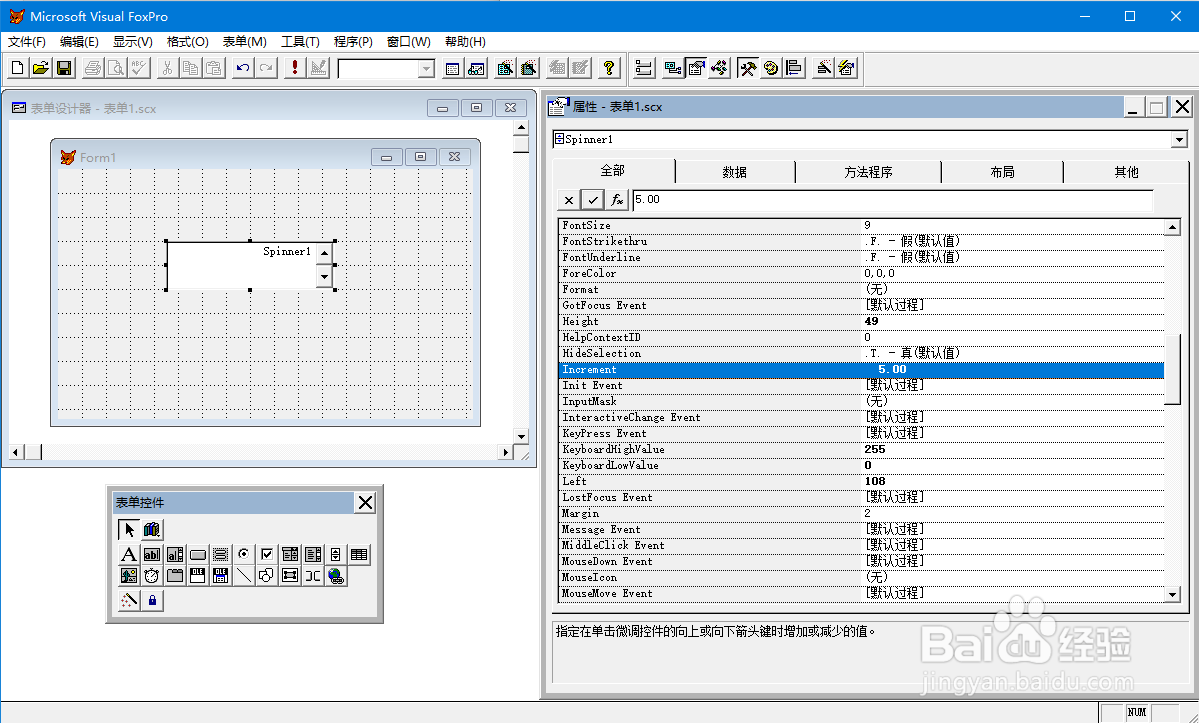The width and height of the screenshot is (1199, 723).
Task: Select the Label tool (letter A)
Action: (128, 554)
